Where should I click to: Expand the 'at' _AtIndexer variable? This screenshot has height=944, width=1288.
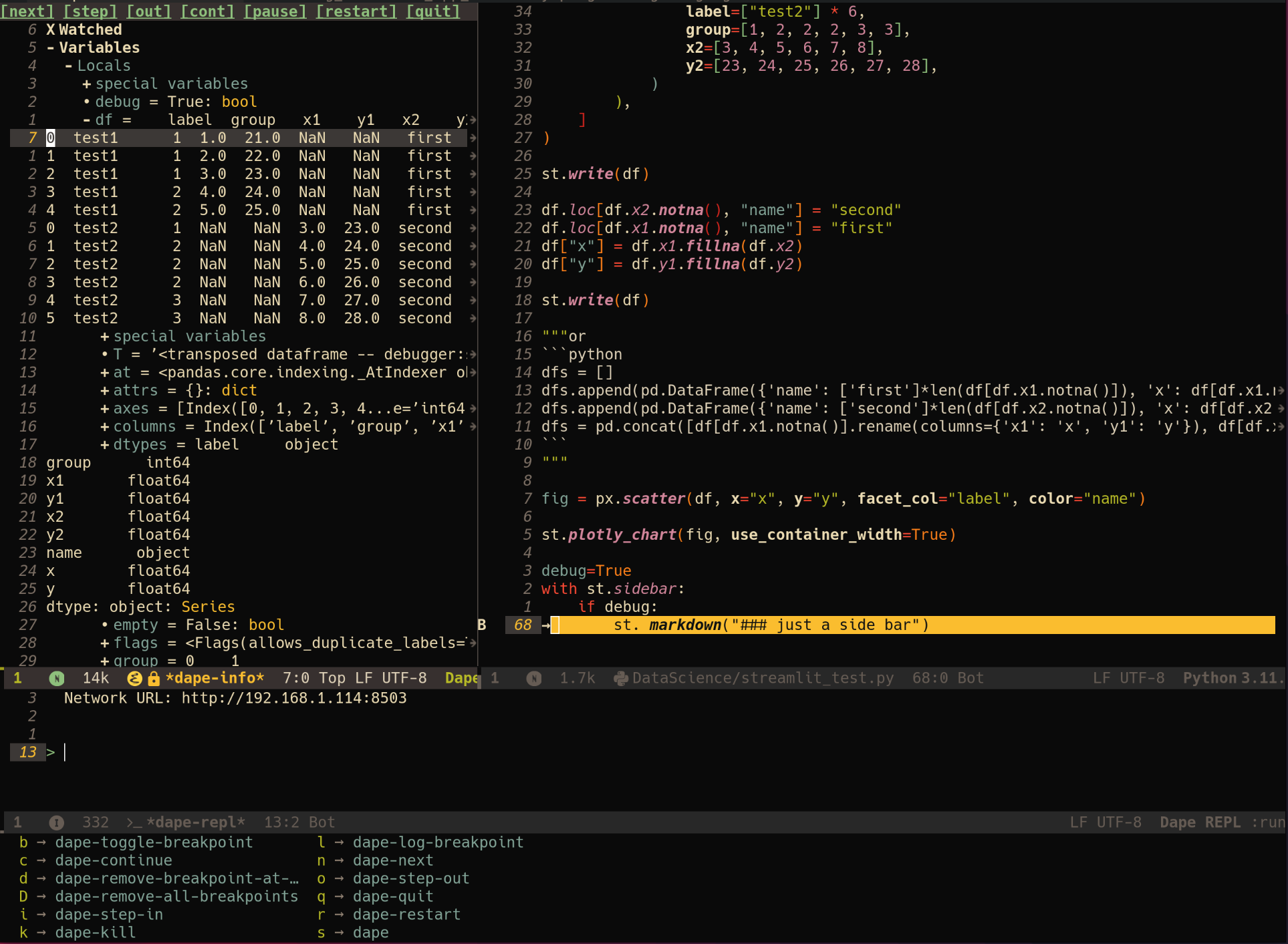click(x=105, y=372)
